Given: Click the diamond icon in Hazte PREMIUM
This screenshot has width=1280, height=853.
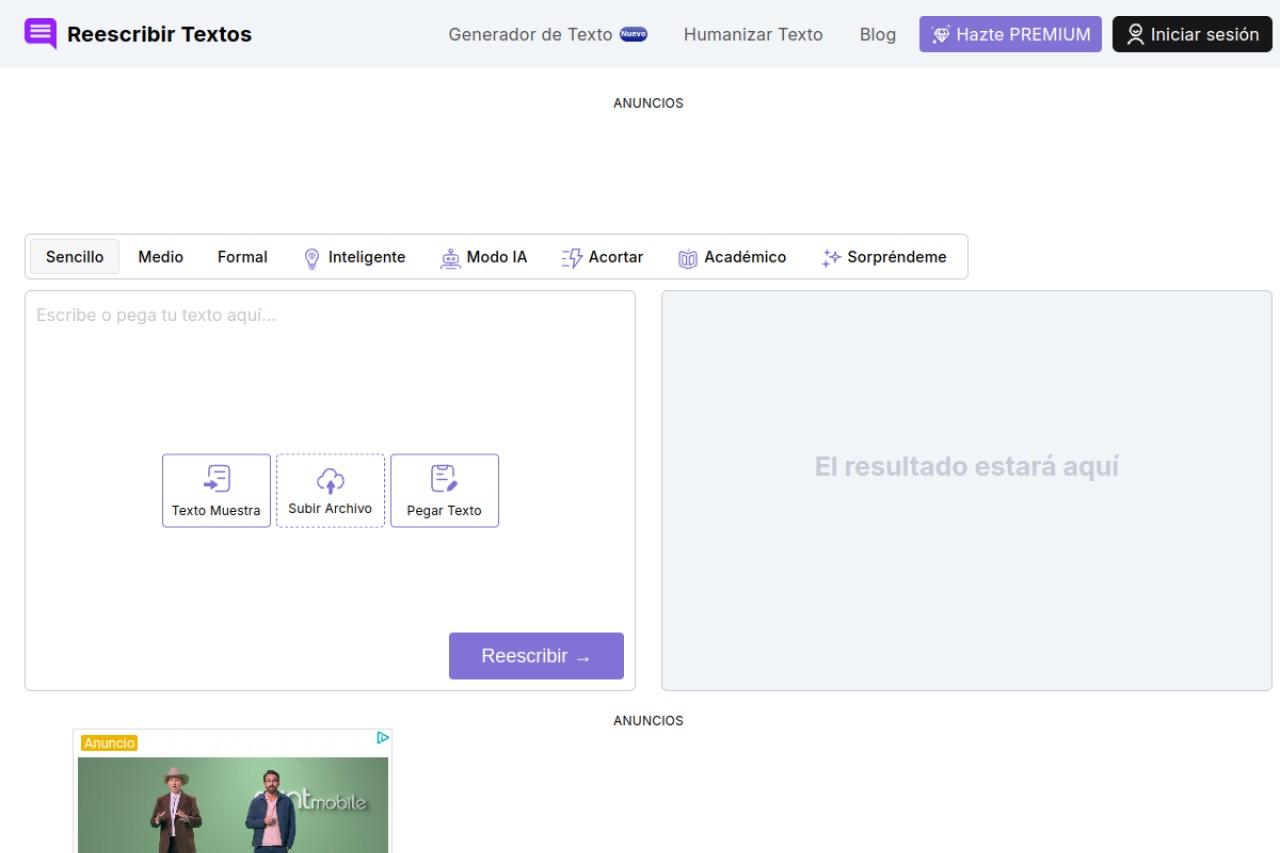Looking at the screenshot, I should click(941, 35).
